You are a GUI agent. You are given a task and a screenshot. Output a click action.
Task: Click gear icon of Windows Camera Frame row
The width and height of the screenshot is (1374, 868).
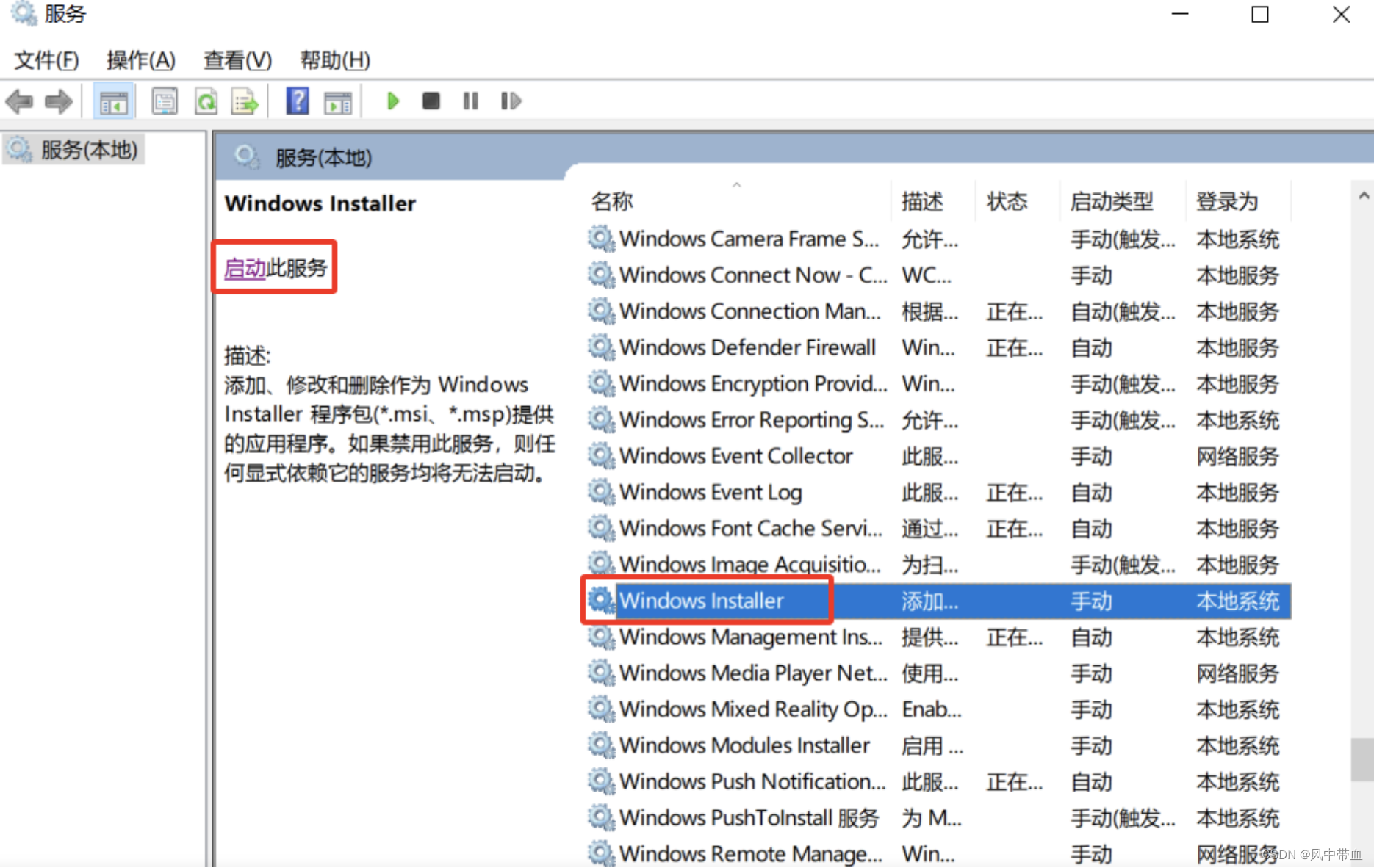point(601,239)
